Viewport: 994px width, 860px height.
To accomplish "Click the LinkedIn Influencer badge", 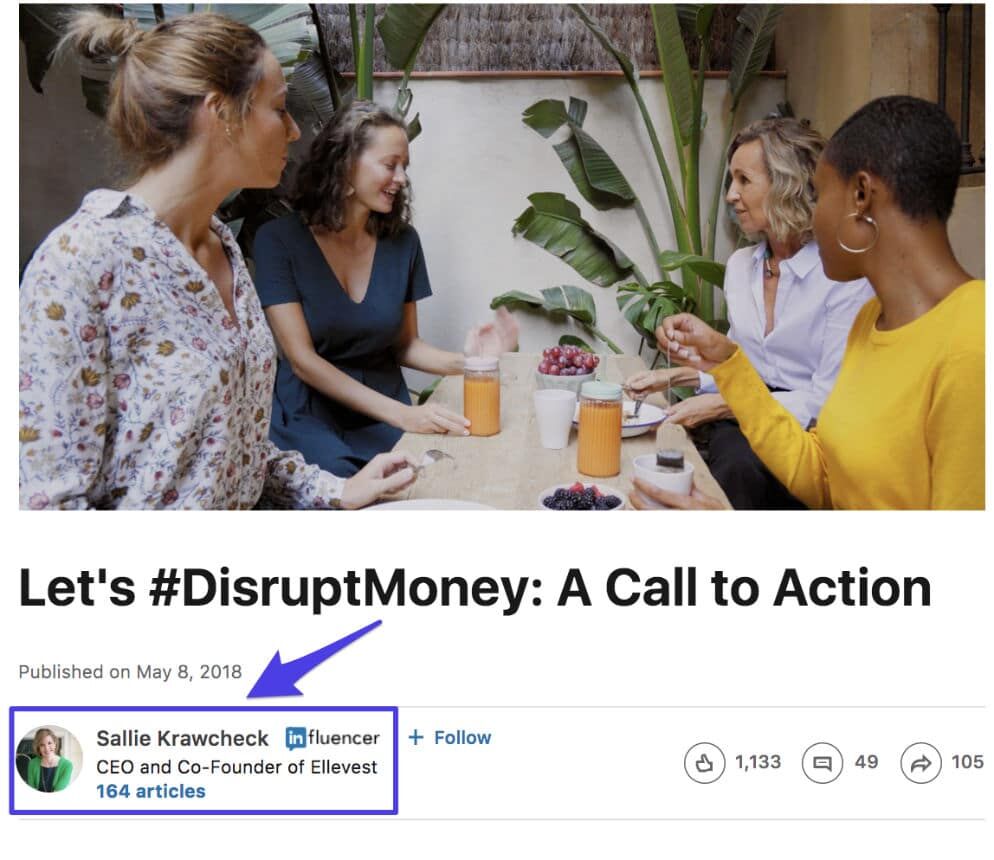I will tap(332, 738).
